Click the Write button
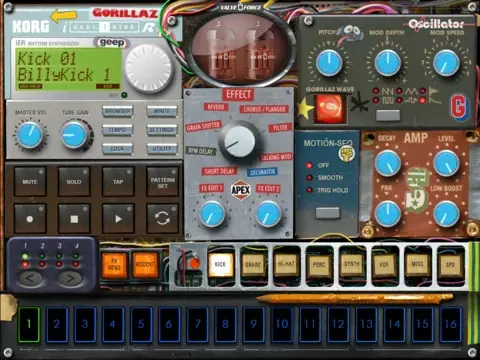Viewport: 480px width, 360px height. pos(162,112)
